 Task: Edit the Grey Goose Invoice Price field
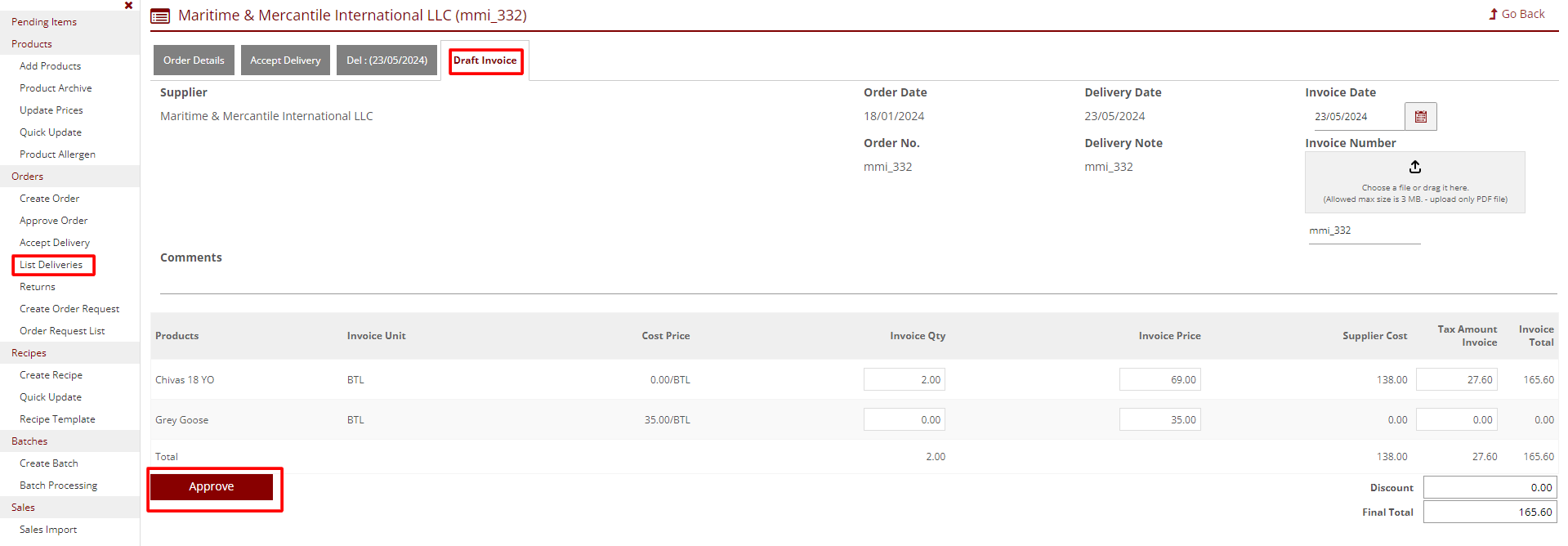click(1159, 420)
